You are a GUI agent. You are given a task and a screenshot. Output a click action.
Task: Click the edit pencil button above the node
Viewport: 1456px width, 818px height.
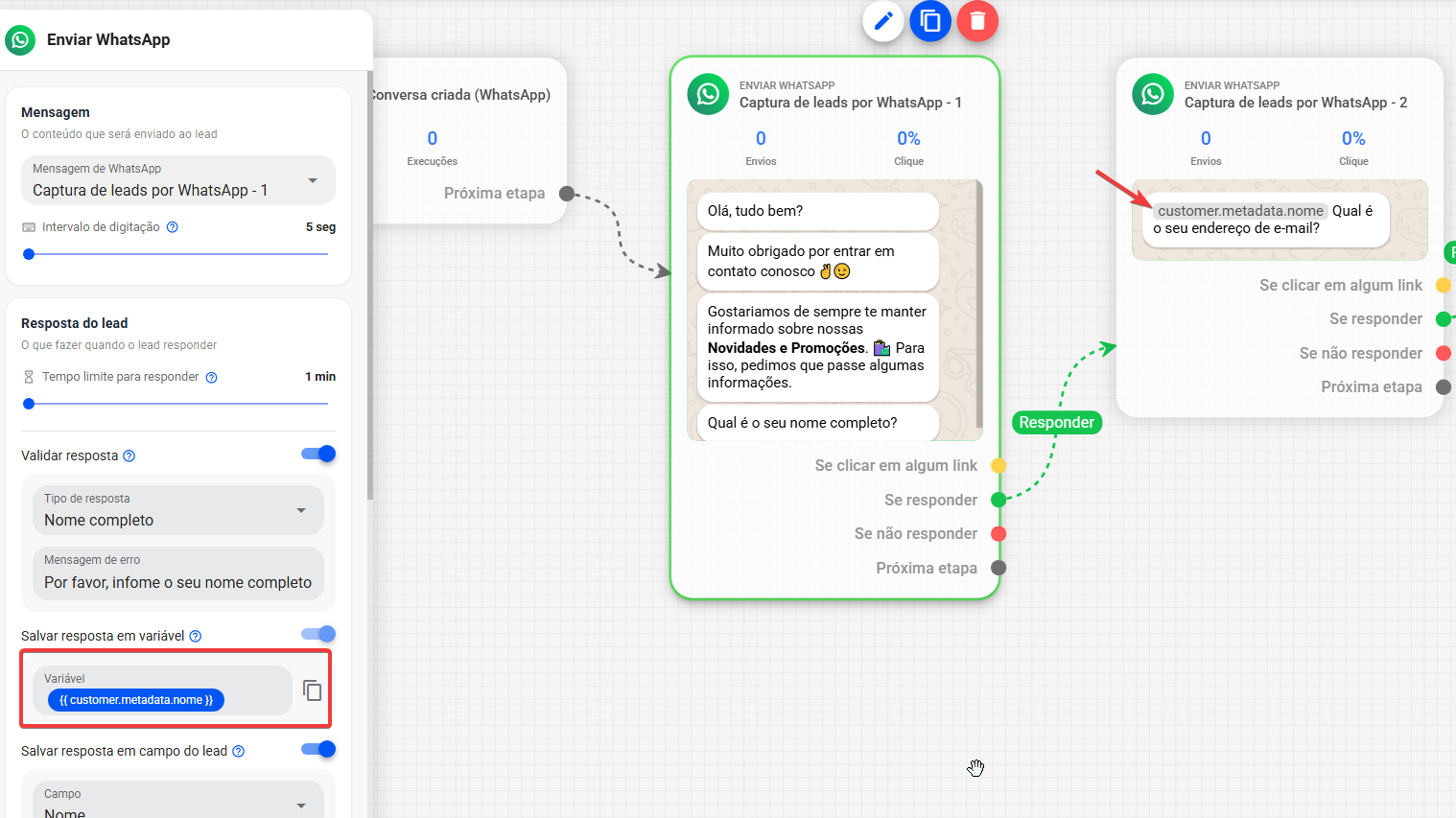click(x=883, y=20)
